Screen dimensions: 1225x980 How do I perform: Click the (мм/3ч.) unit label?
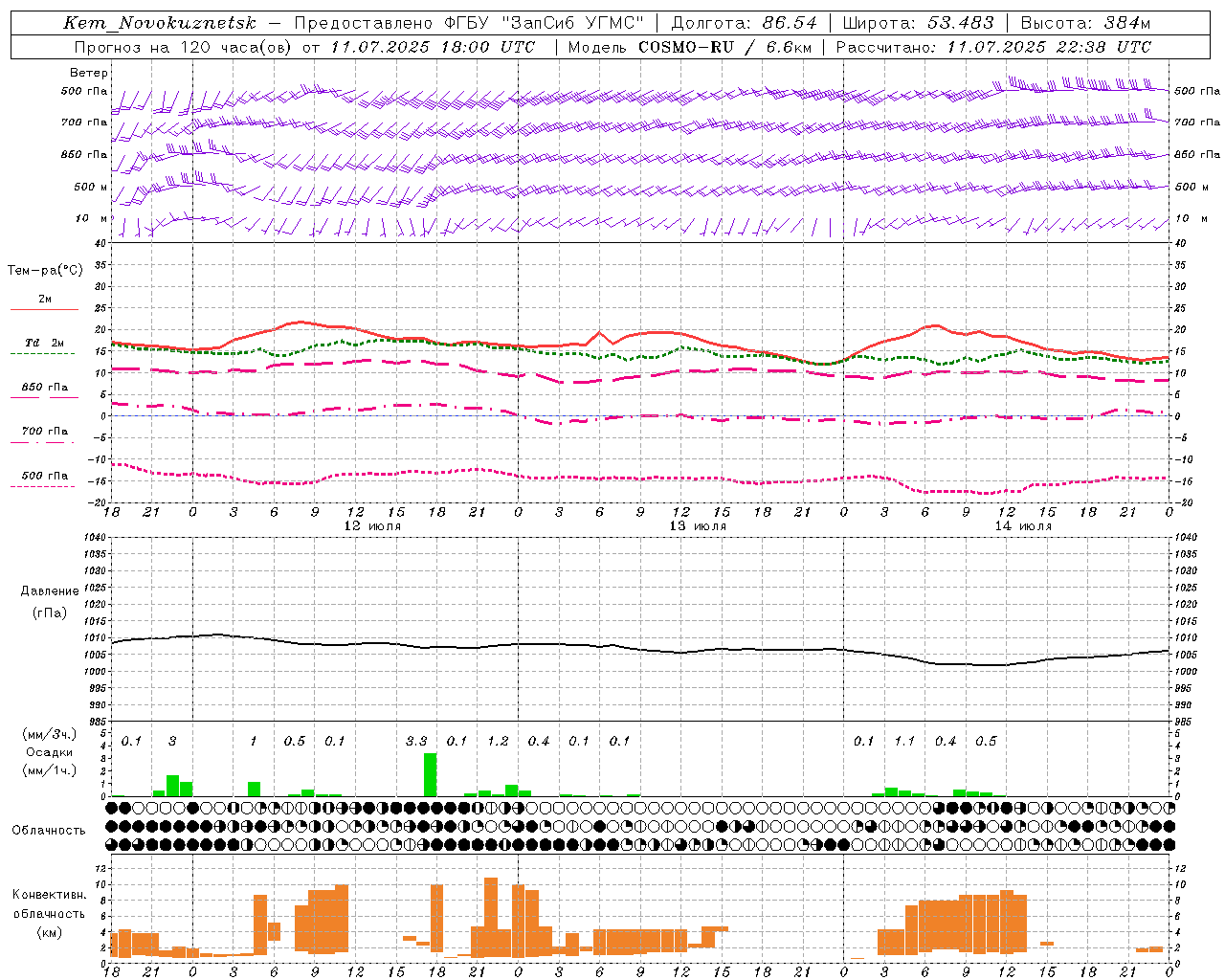49,734
